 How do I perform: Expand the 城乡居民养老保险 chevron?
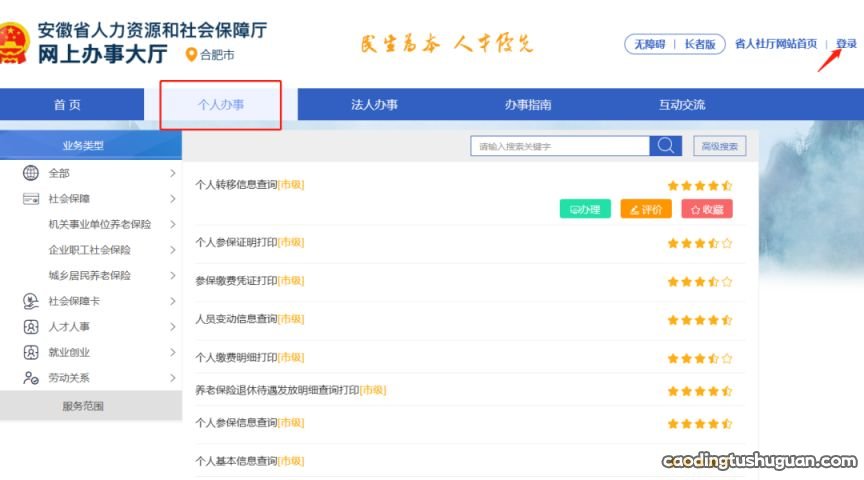pos(172,276)
